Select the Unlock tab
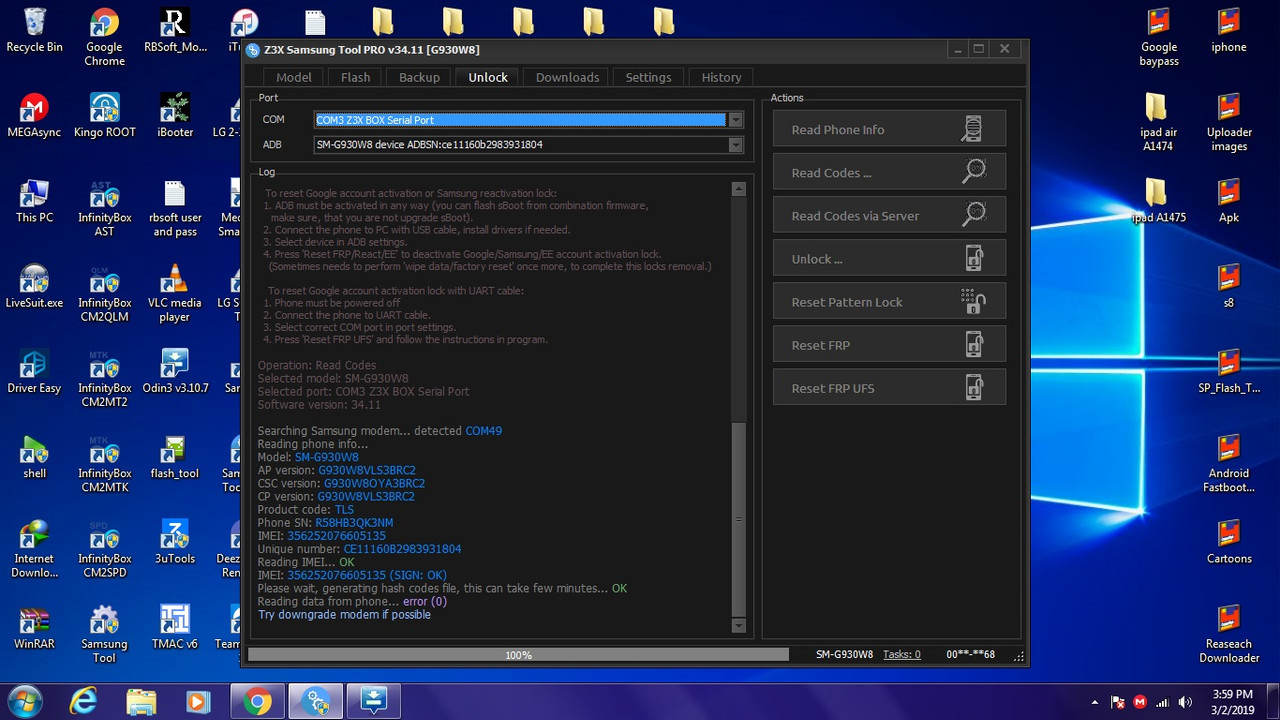 [488, 77]
